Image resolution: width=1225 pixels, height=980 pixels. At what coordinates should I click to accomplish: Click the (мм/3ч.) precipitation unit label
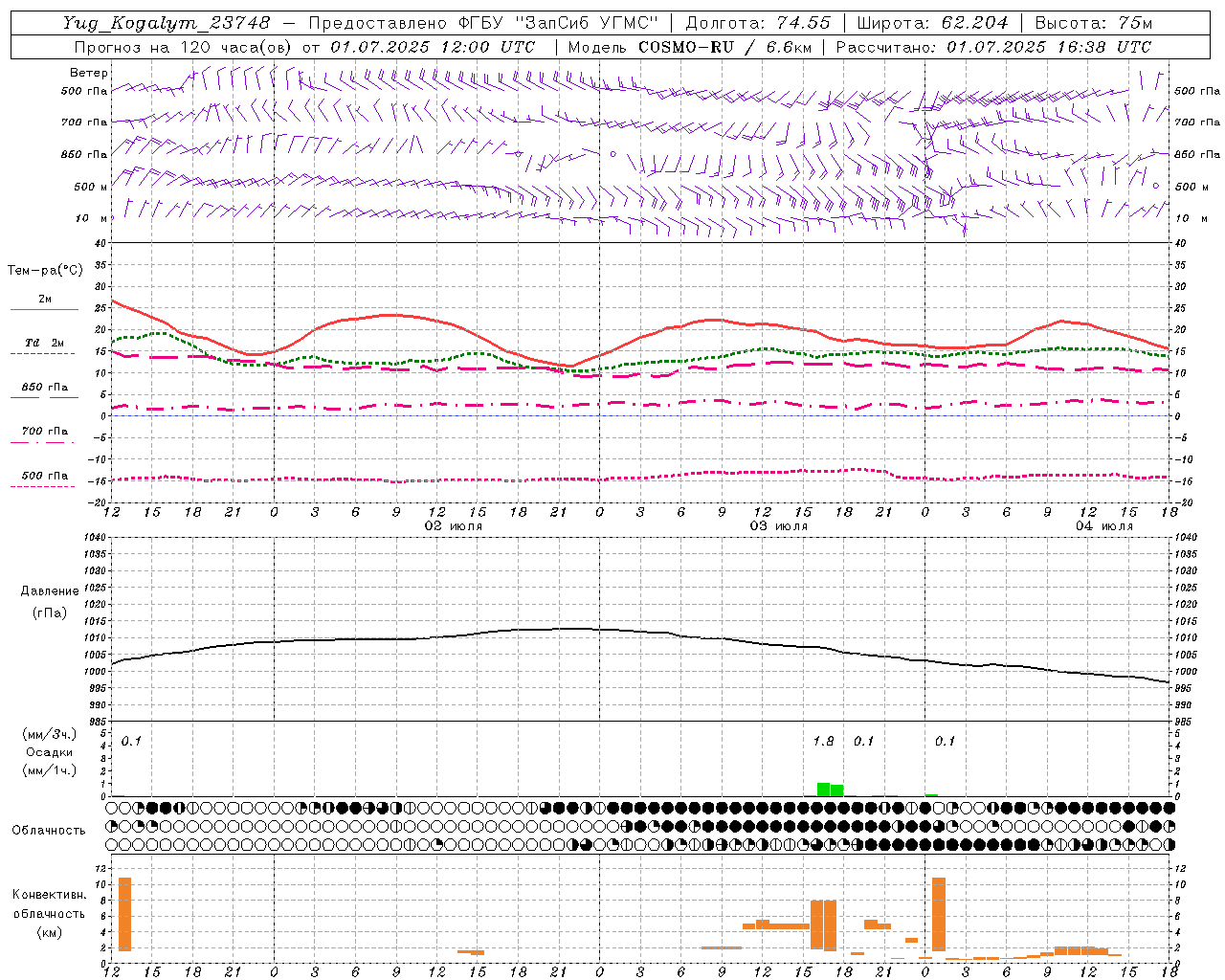tap(50, 735)
